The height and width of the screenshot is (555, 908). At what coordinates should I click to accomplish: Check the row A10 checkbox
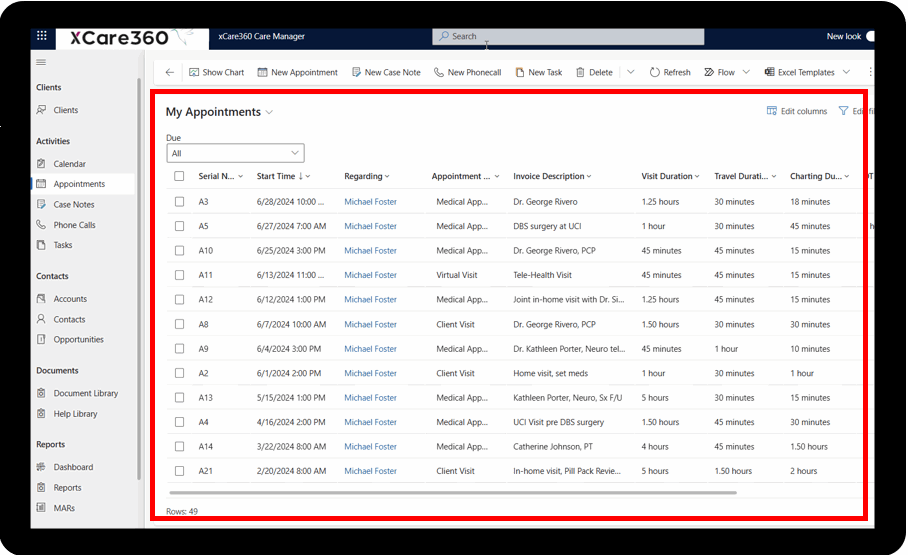(x=180, y=250)
